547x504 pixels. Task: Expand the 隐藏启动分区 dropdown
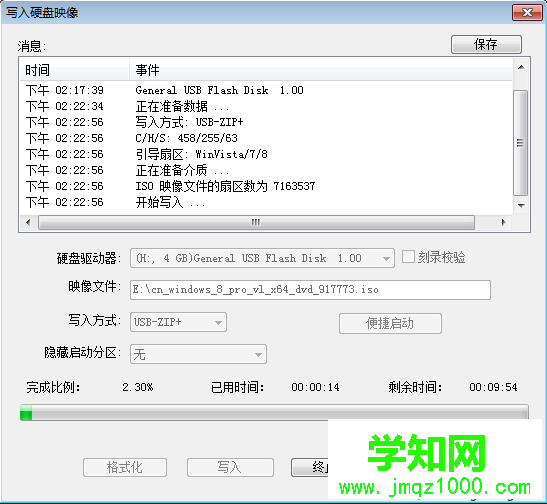[198, 354]
